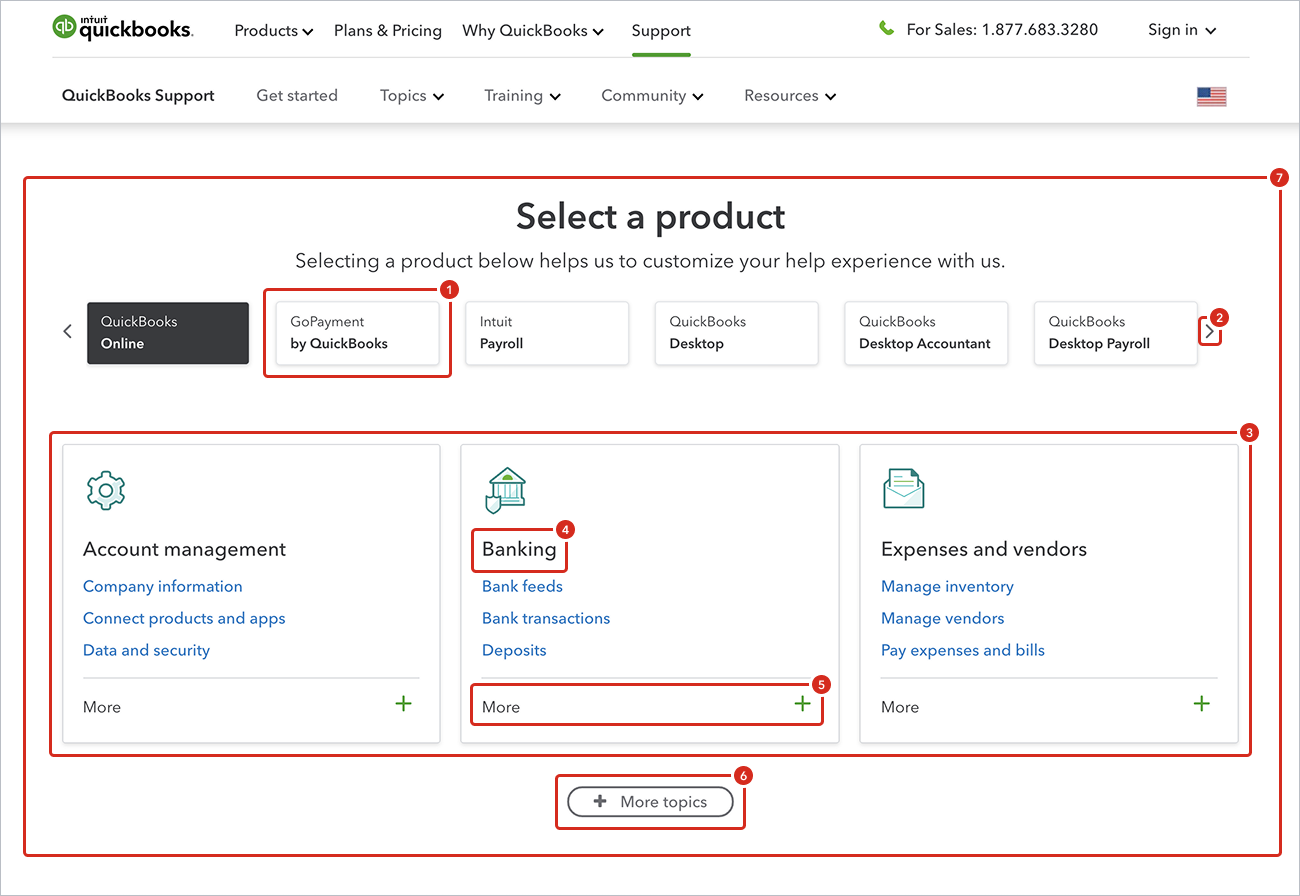Click the sales number 1.877.683.3280
The width and height of the screenshot is (1300, 896).
tap(1040, 30)
